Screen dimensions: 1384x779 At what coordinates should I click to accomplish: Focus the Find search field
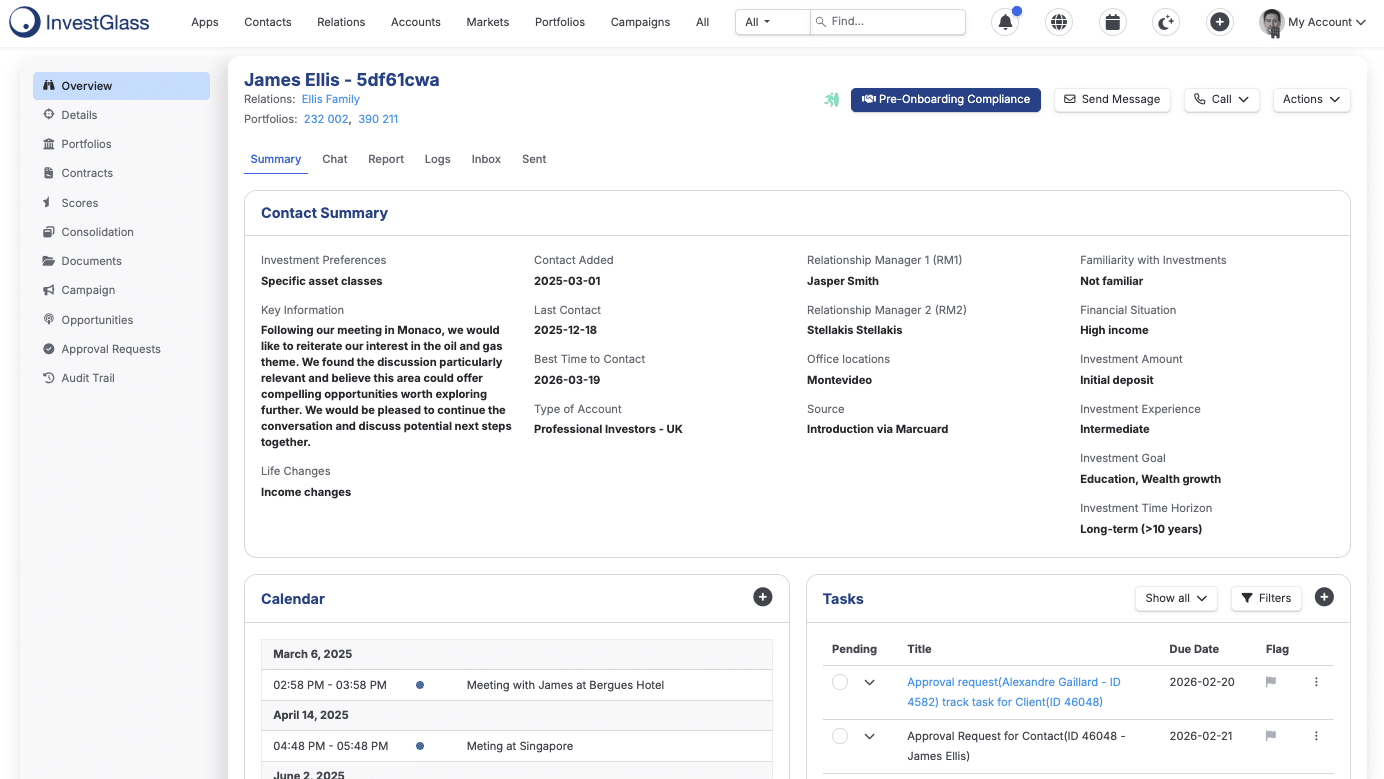tap(888, 21)
